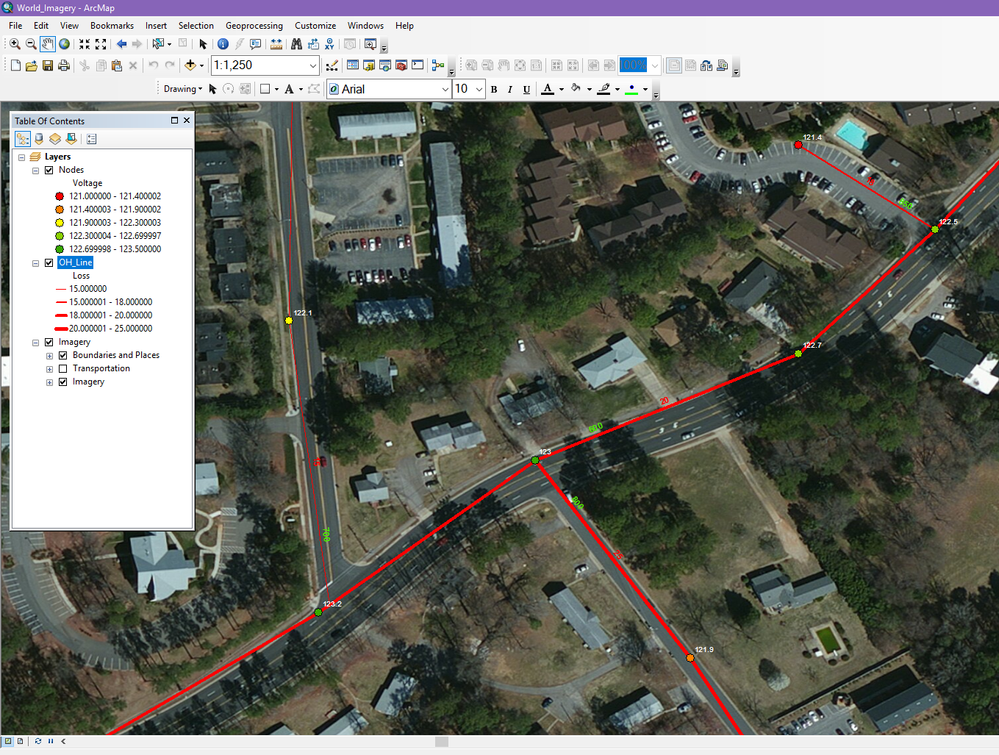999x755 pixels.
Task: Click the Full Extent globe icon
Action: point(64,44)
